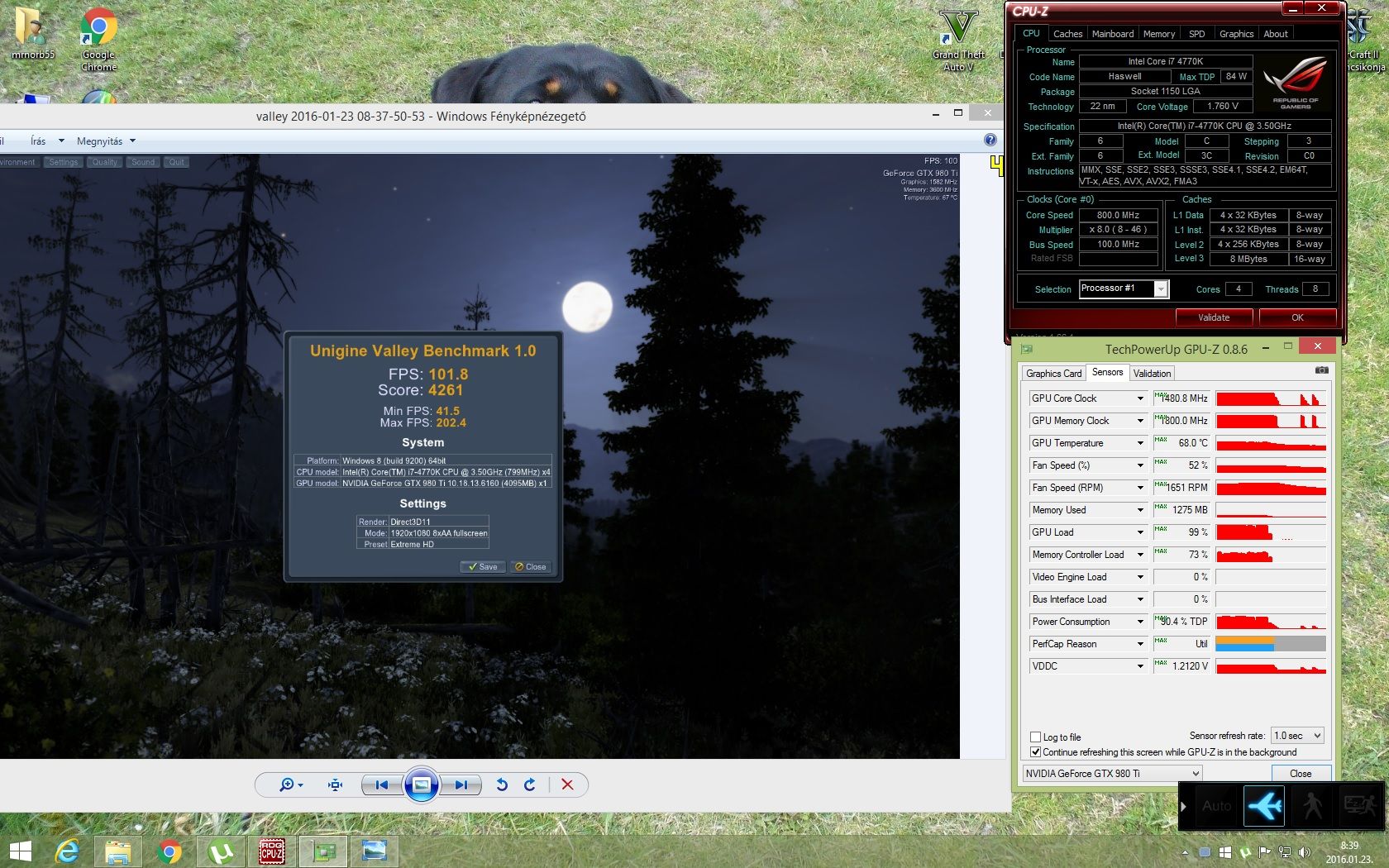Open GPU Core Clock sensor dropdown
1389x868 pixels.
coord(1140,398)
